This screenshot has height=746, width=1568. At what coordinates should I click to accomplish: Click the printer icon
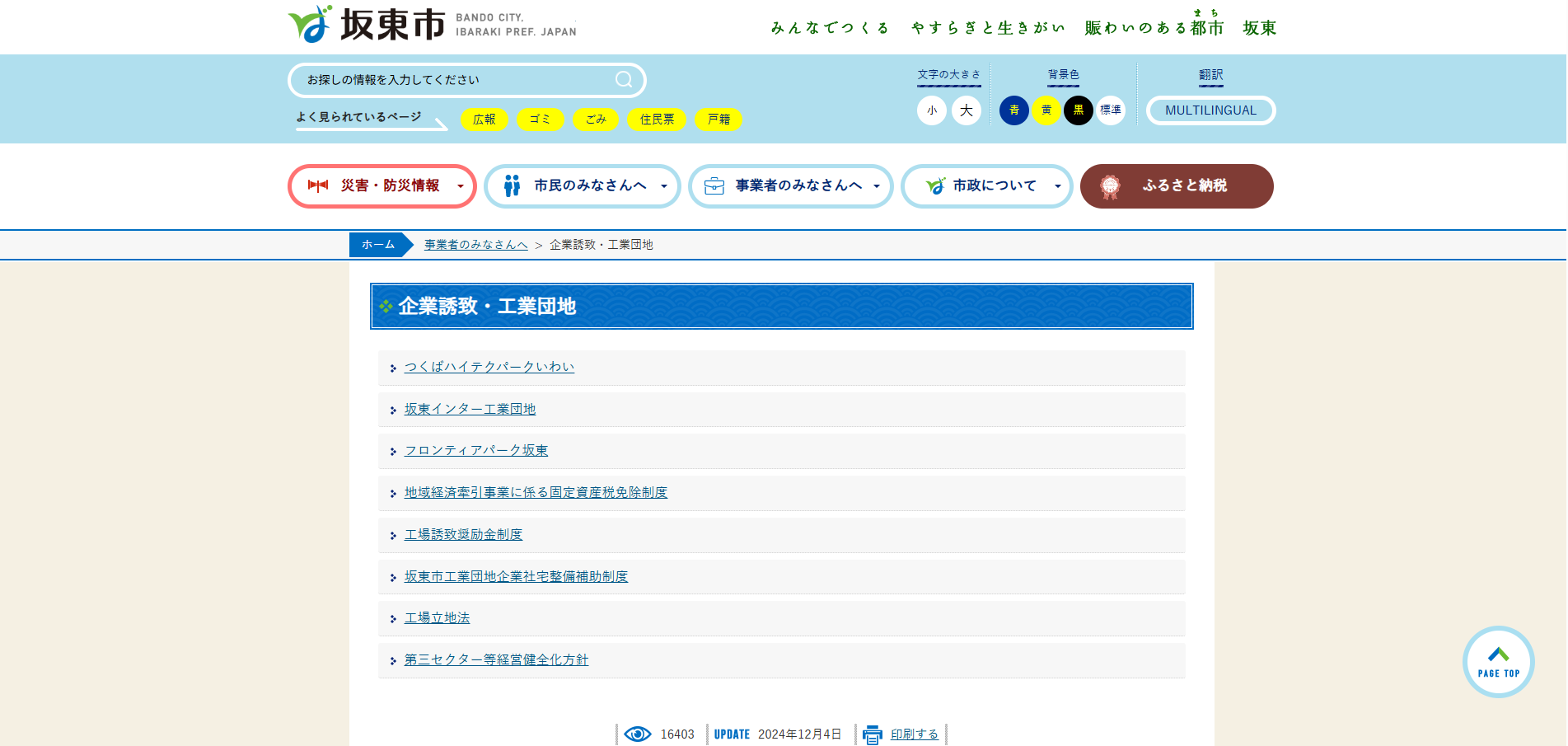(872, 734)
